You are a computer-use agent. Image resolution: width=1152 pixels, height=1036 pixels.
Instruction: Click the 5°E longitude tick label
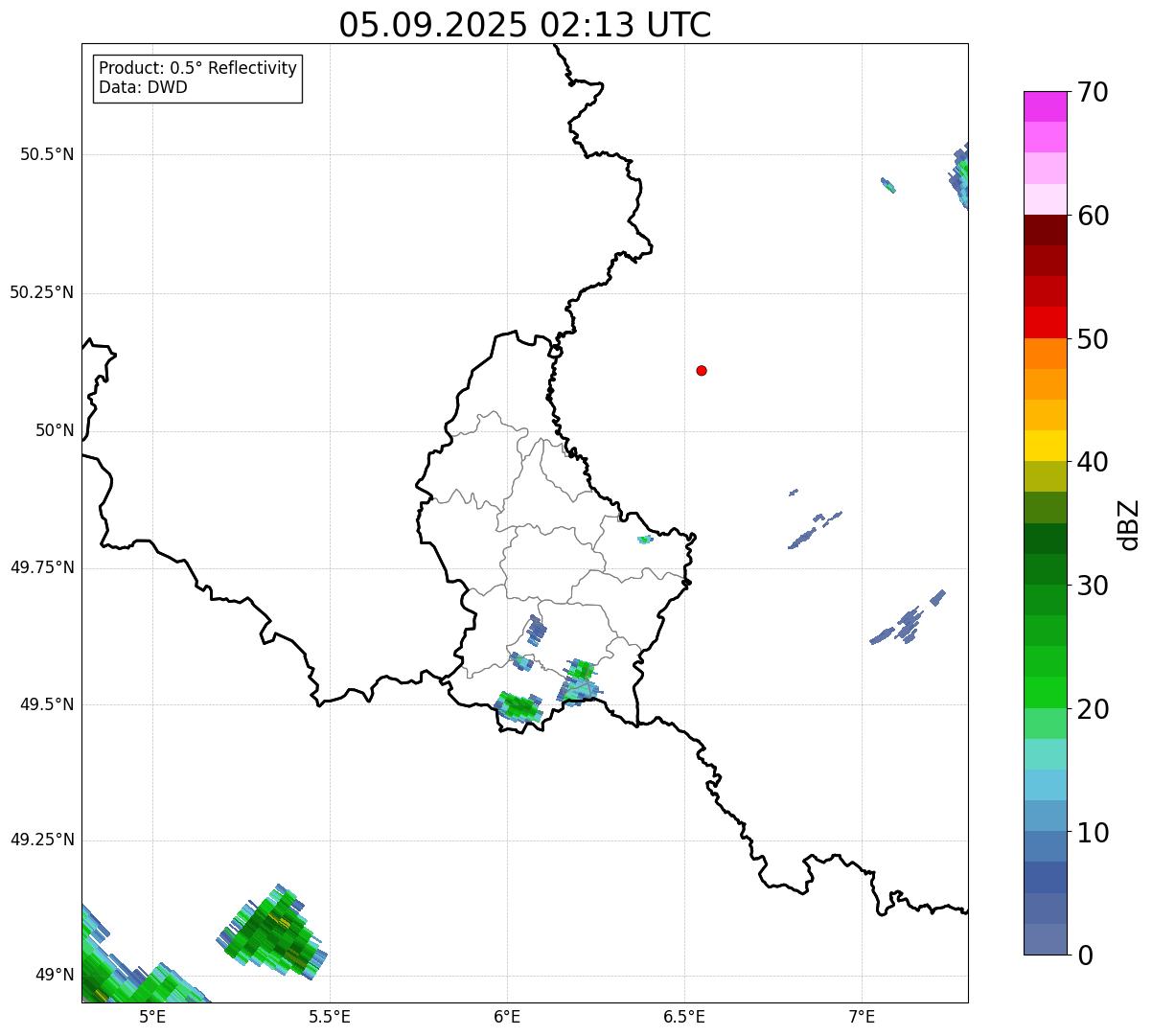152,1017
